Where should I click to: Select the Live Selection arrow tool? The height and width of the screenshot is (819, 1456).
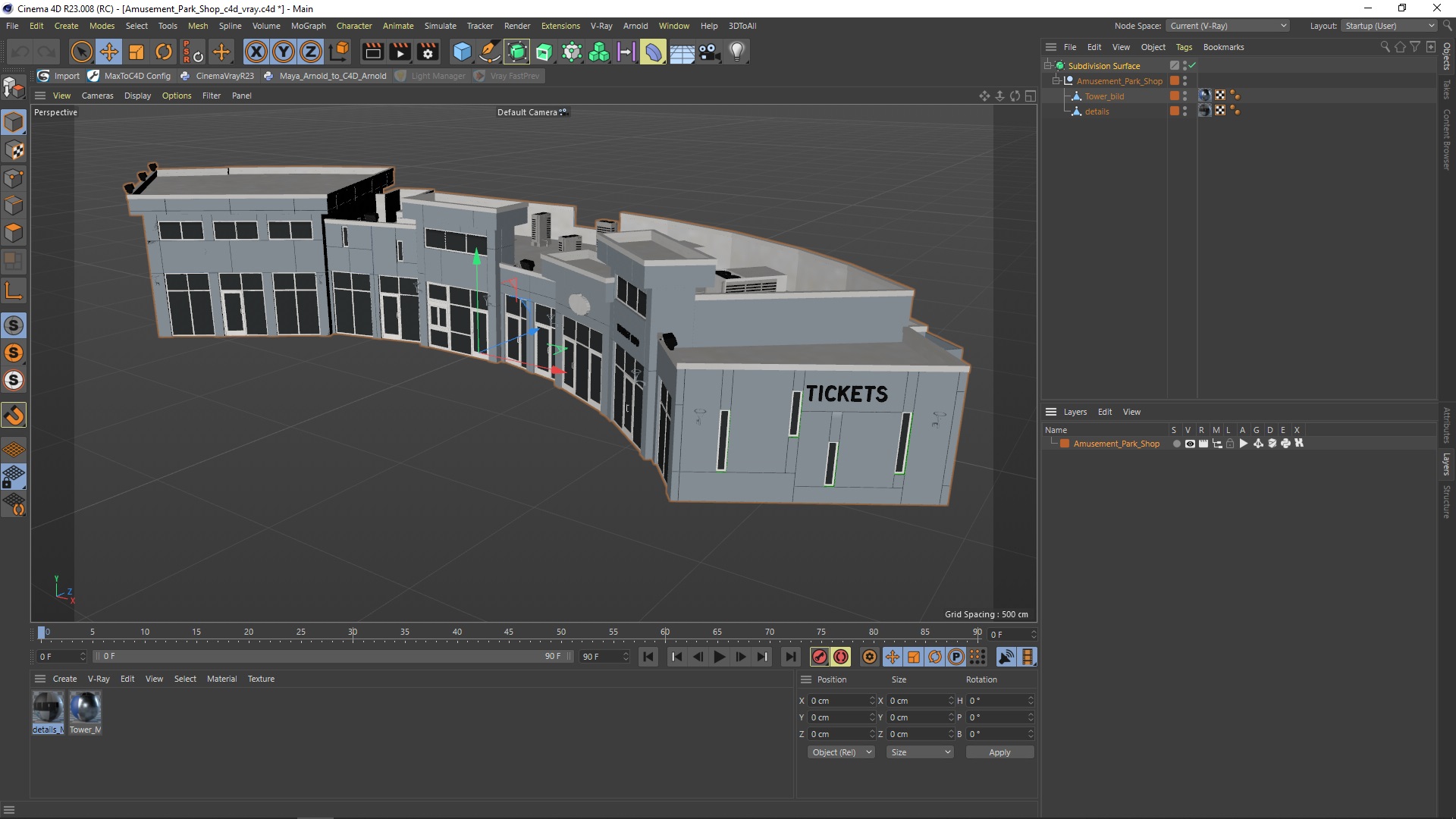pos(81,52)
